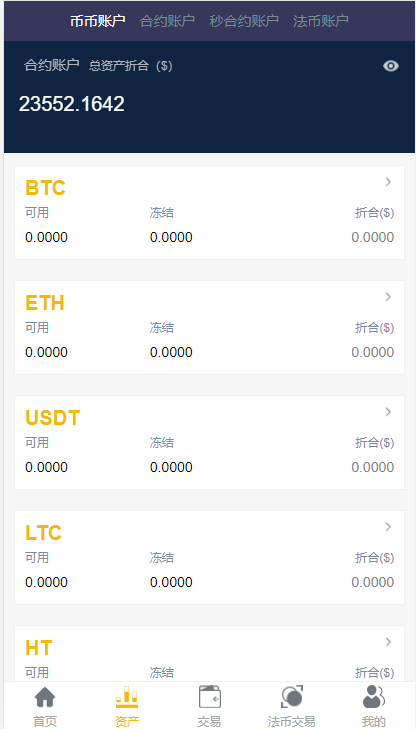
Task: Select the LTC coin title
Action: pos(43,533)
